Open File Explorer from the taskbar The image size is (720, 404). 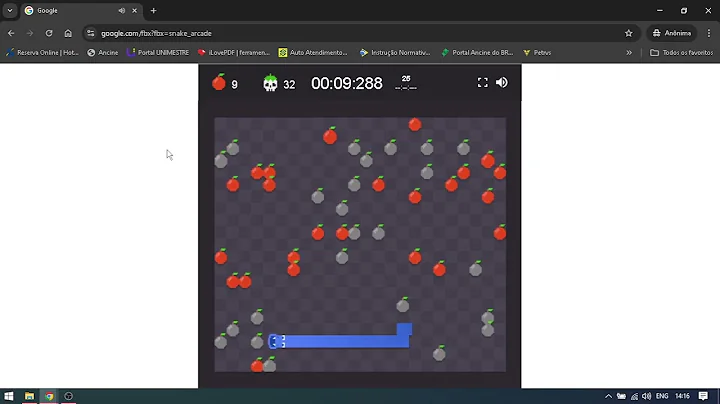[x=29, y=396]
